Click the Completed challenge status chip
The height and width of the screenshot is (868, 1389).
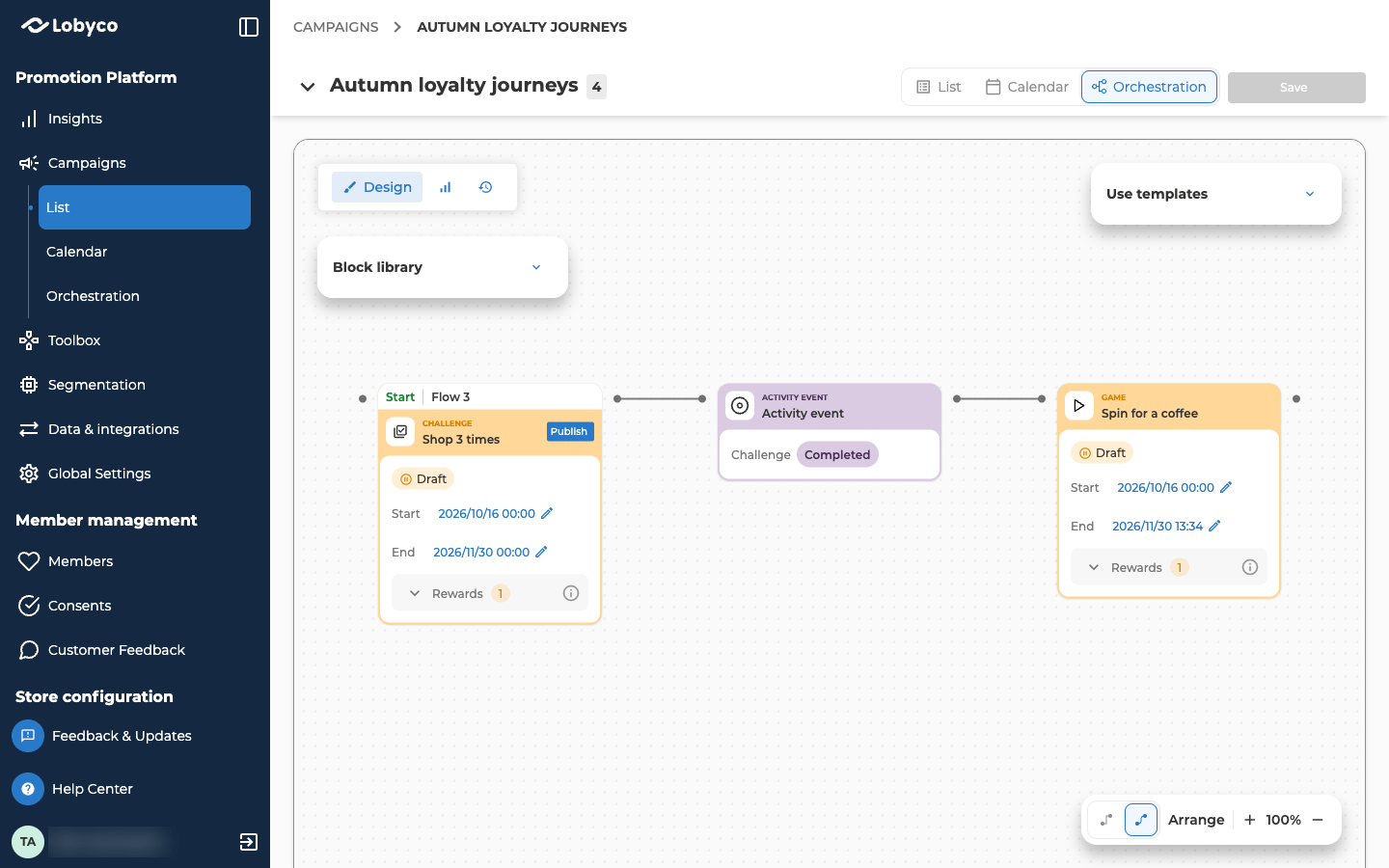coord(837,454)
